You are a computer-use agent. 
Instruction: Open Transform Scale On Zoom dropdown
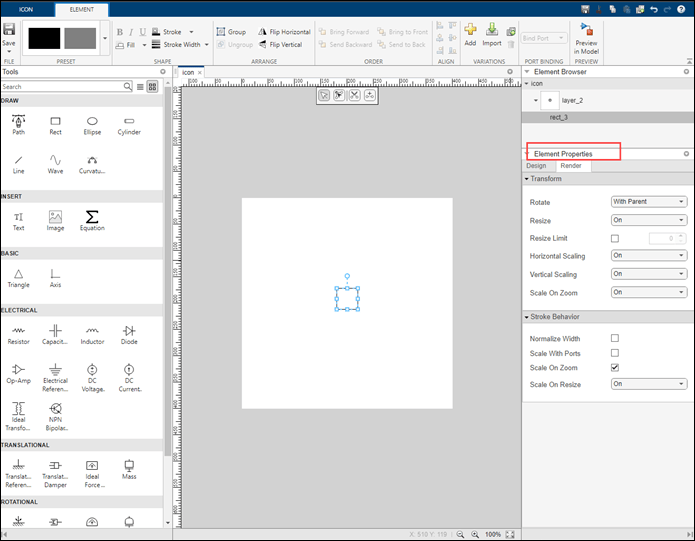649,292
